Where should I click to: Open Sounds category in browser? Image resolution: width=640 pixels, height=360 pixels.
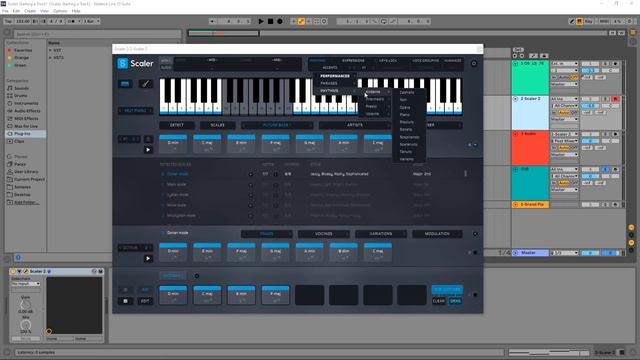coord(21,88)
